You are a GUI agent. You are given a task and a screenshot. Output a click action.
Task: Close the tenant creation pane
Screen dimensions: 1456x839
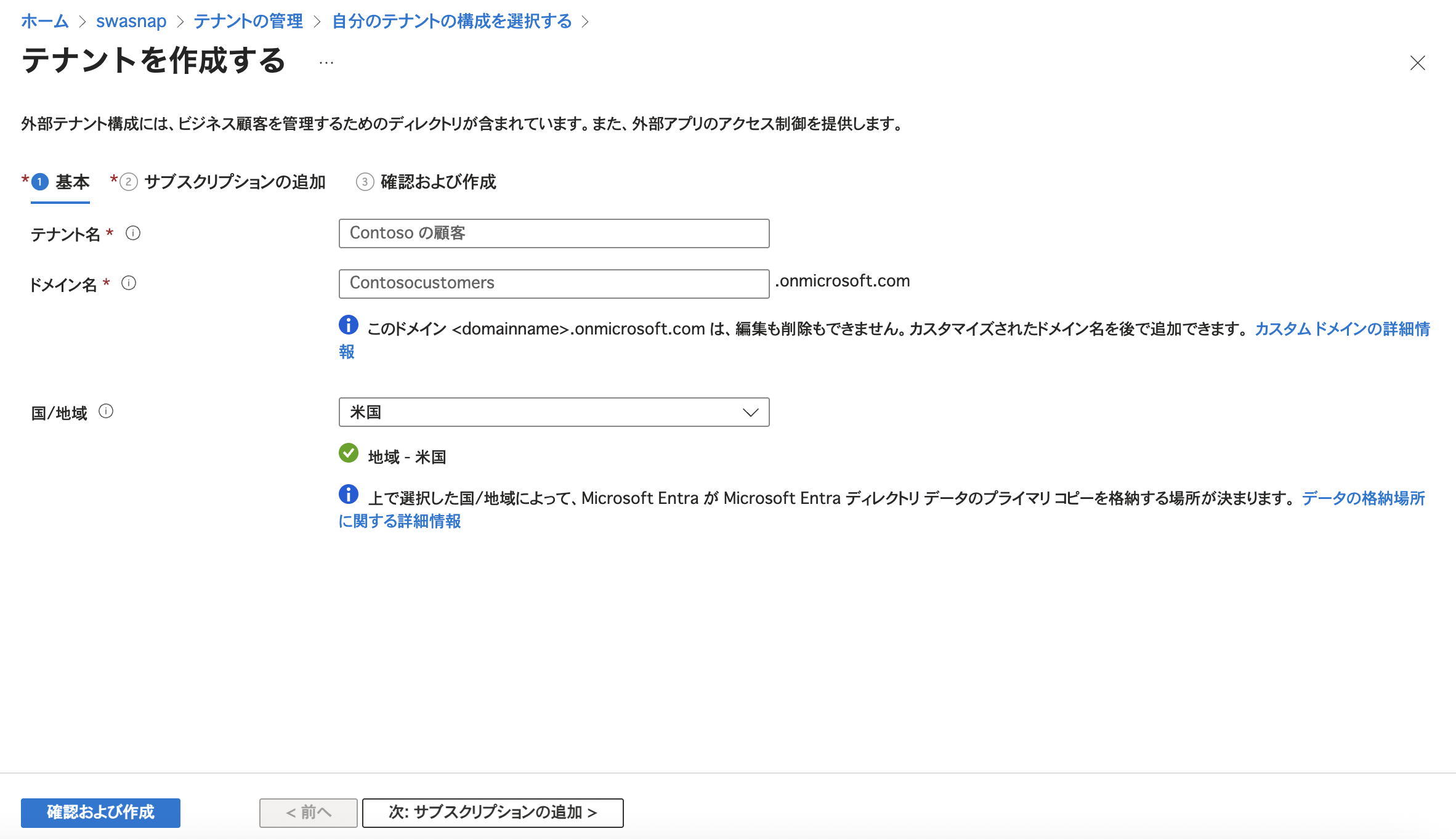(1417, 63)
